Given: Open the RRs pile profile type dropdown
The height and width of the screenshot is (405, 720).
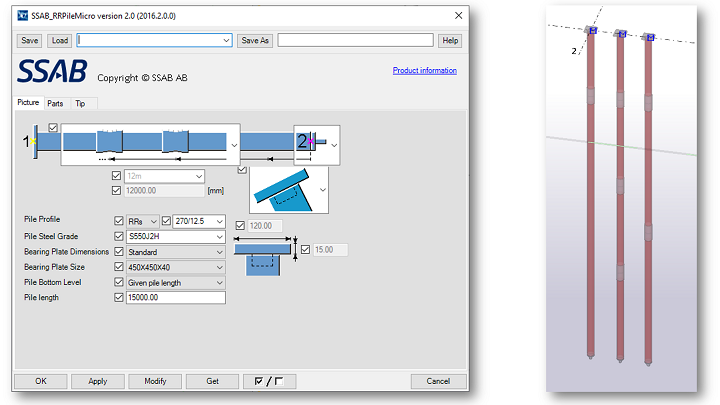Looking at the screenshot, I should click(153, 221).
